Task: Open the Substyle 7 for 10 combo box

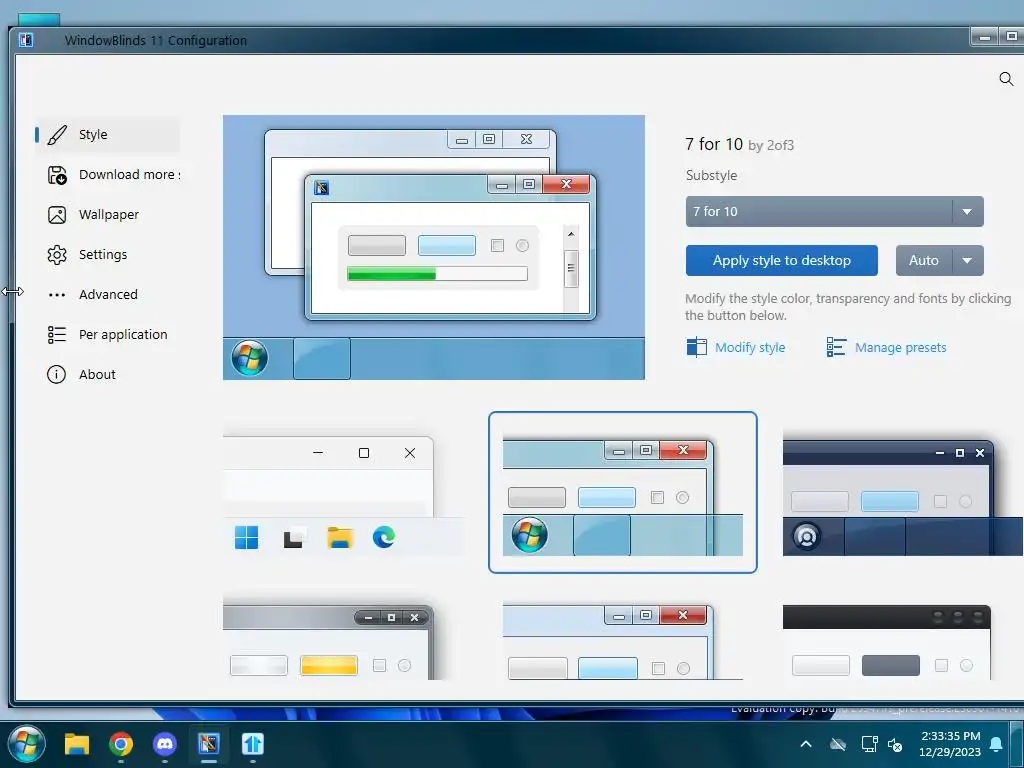Action: (835, 212)
